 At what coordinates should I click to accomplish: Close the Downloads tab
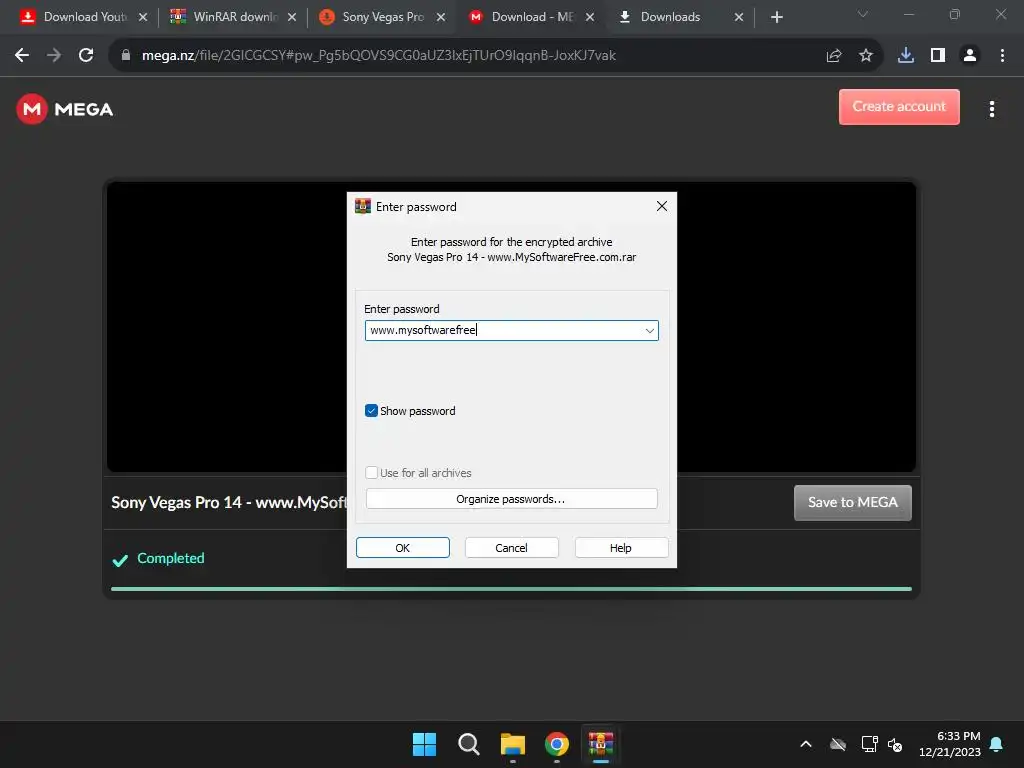[x=739, y=17]
